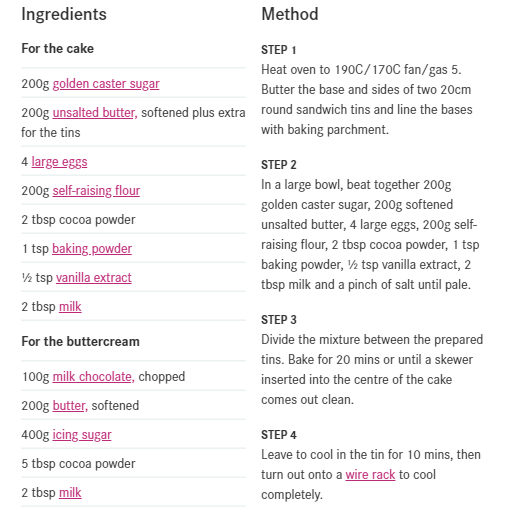This screenshot has height=515, width=519.
Task: Select the STEP 2 heading
Action: tap(279, 165)
